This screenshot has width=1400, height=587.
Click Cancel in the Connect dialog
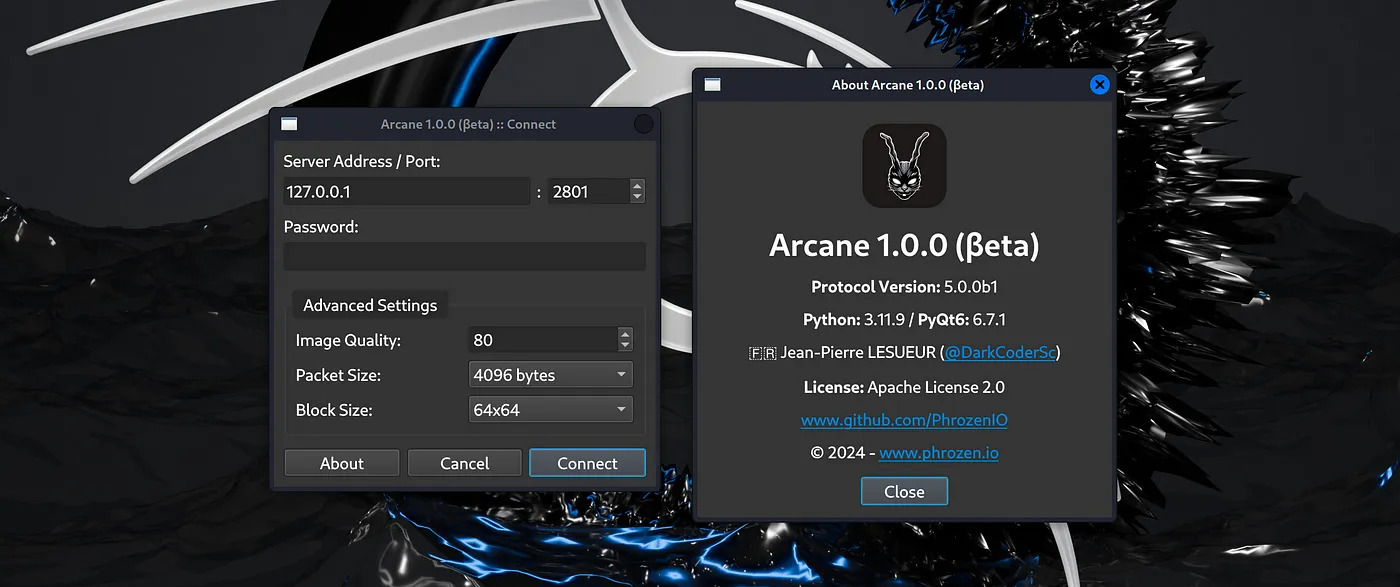pos(465,463)
